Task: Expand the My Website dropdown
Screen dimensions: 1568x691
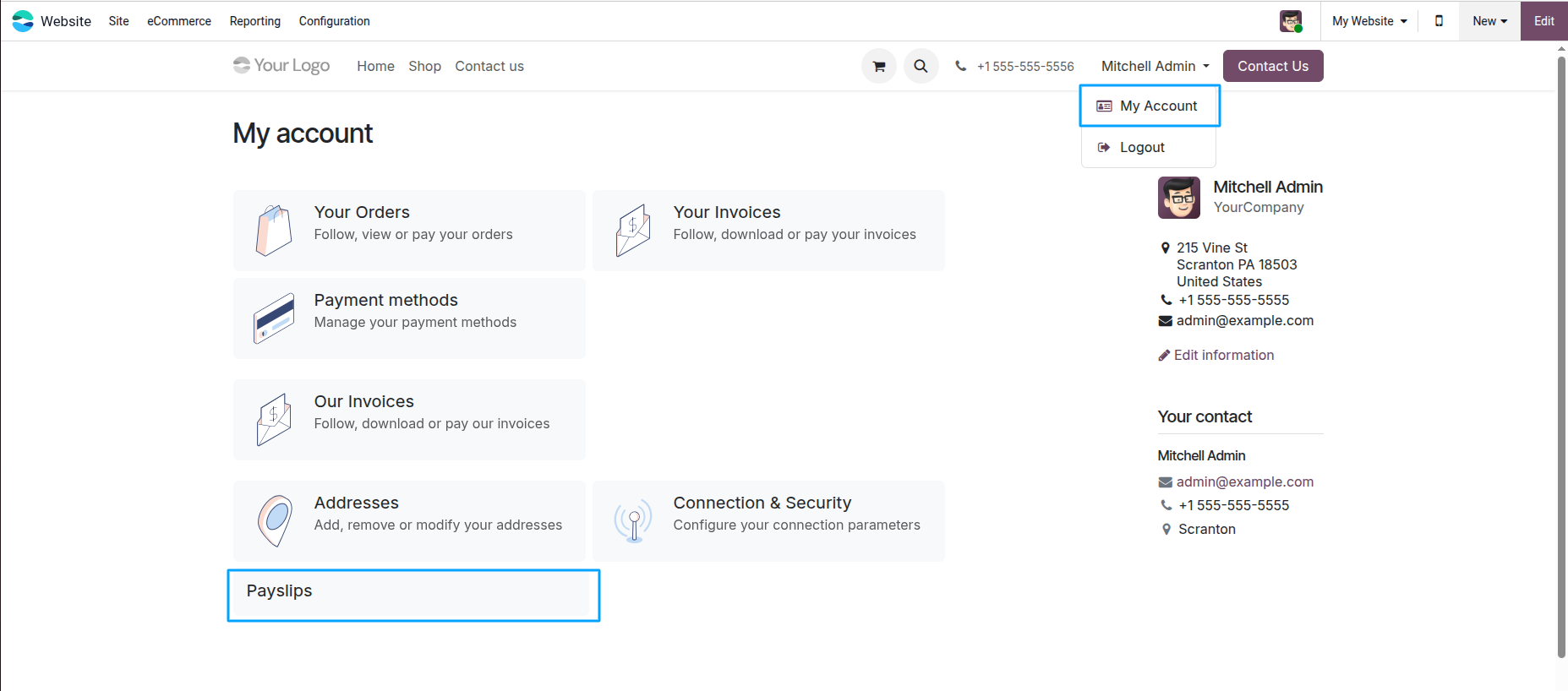Action: tap(1369, 21)
